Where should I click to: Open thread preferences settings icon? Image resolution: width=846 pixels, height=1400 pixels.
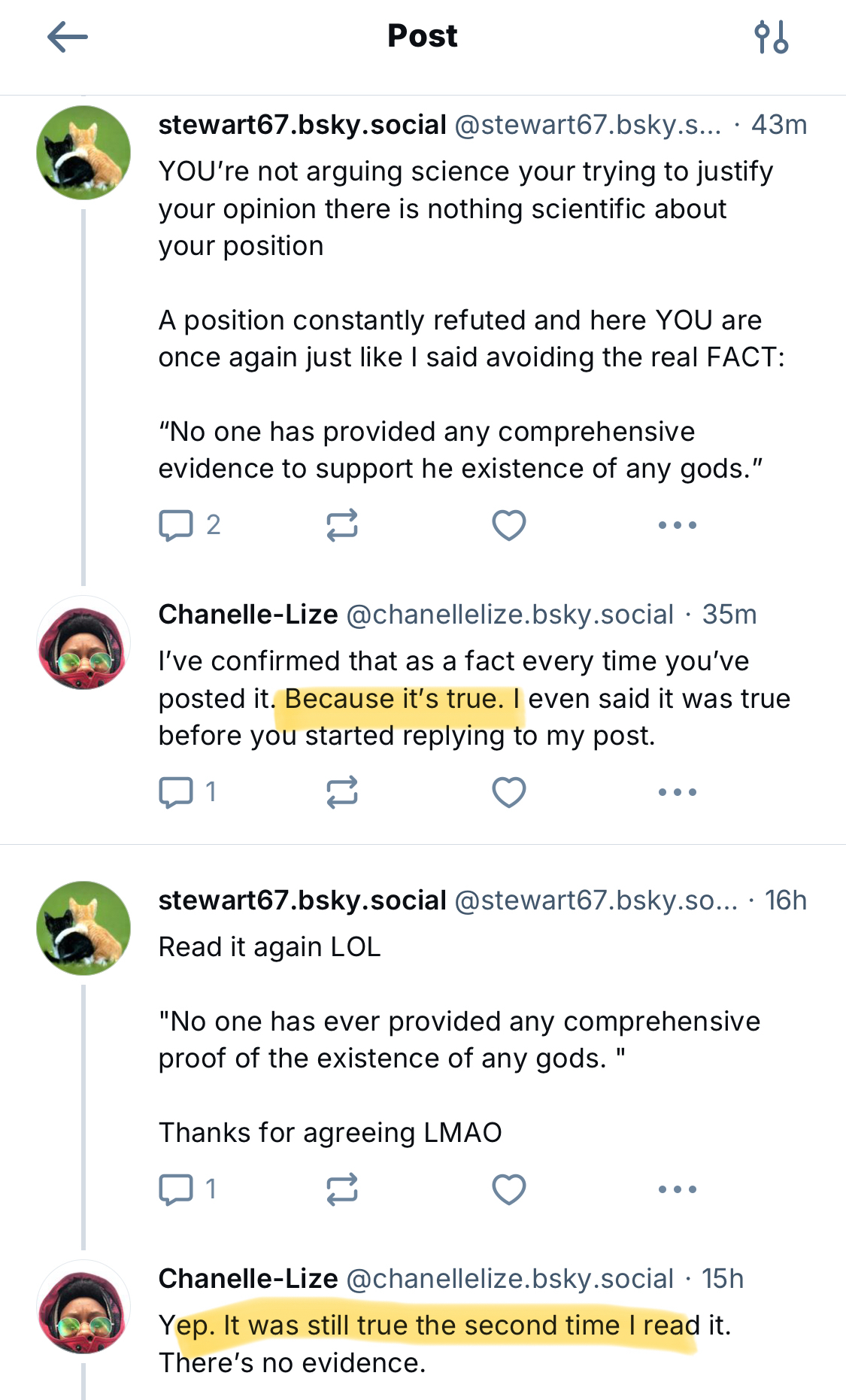coord(771,37)
